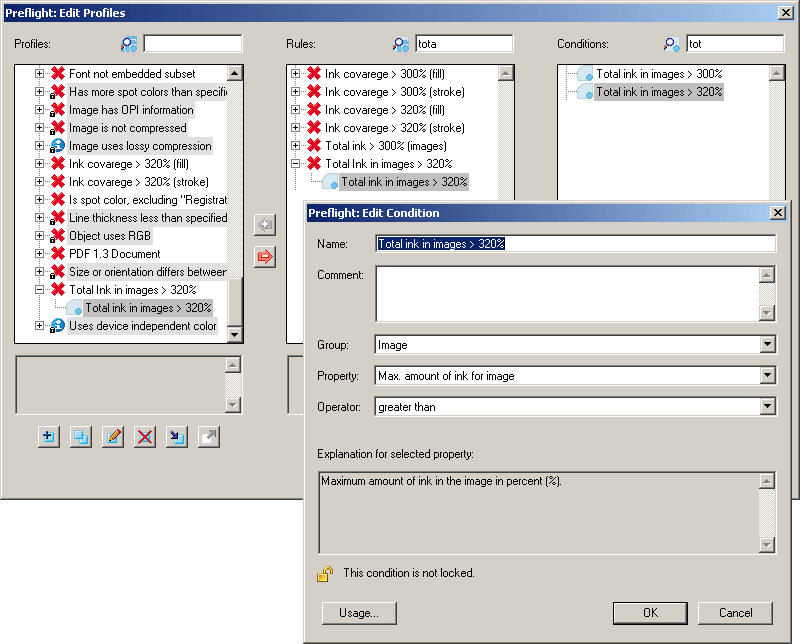
Task: Expand Image has OPI information profile item
Action: pos(39,110)
